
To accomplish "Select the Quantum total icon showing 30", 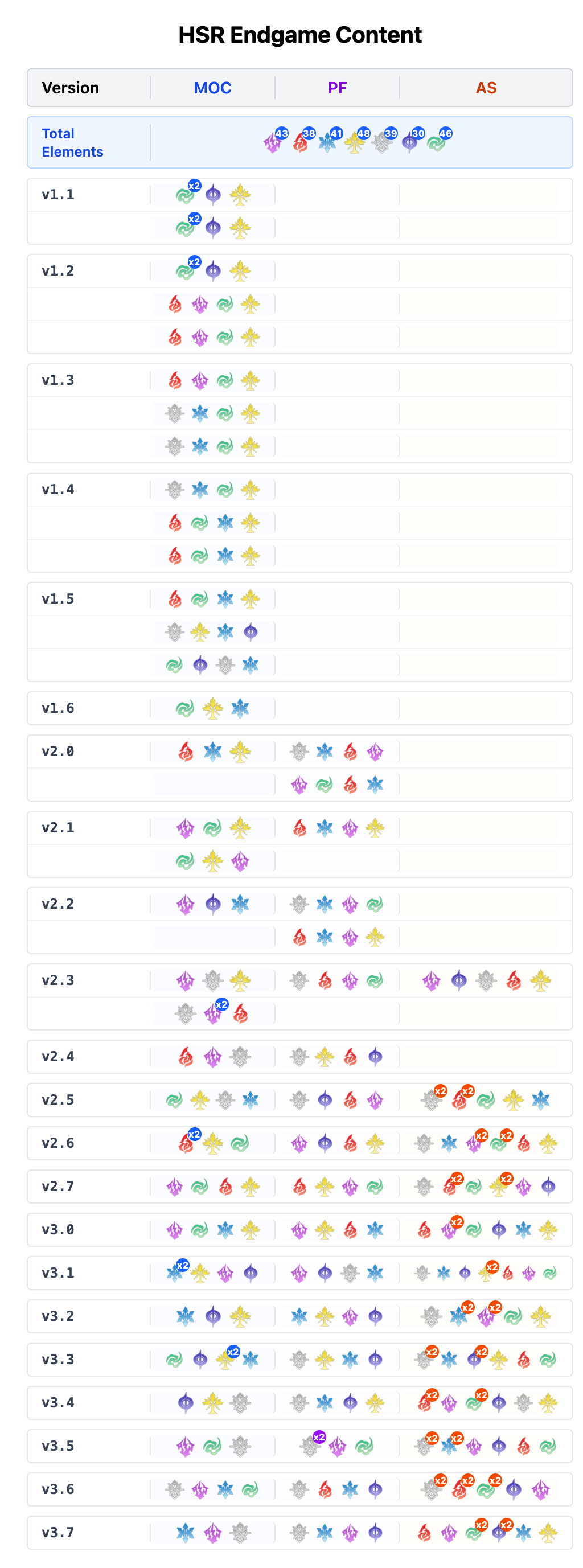I will (409, 143).
